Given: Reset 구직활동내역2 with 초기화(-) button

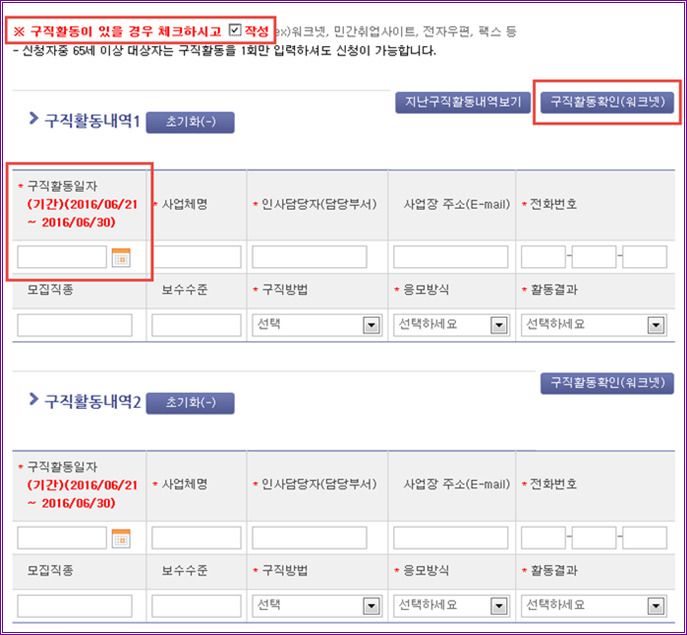Looking at the screenshot, I should tap(190, 403).
